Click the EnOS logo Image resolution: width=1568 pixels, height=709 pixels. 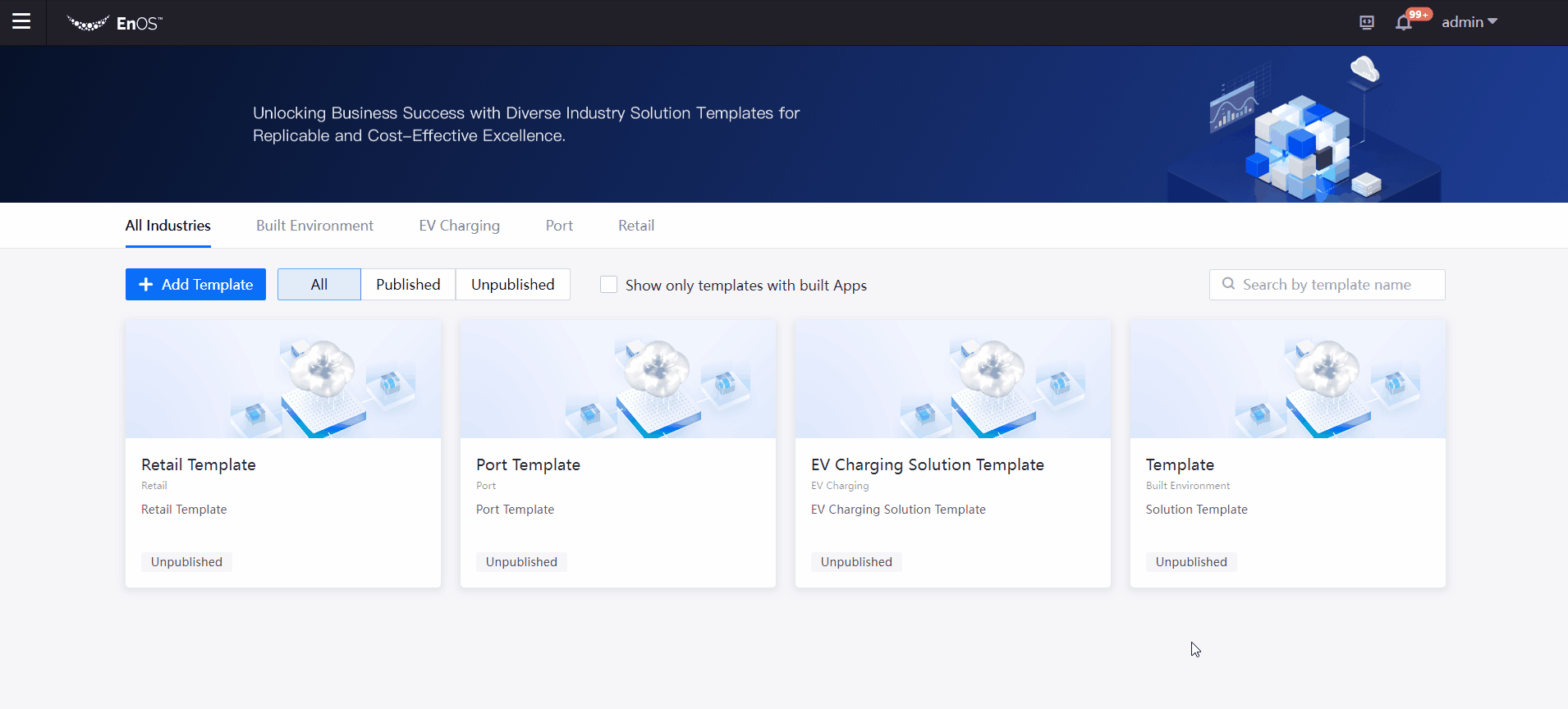click(x=115, y=23)
